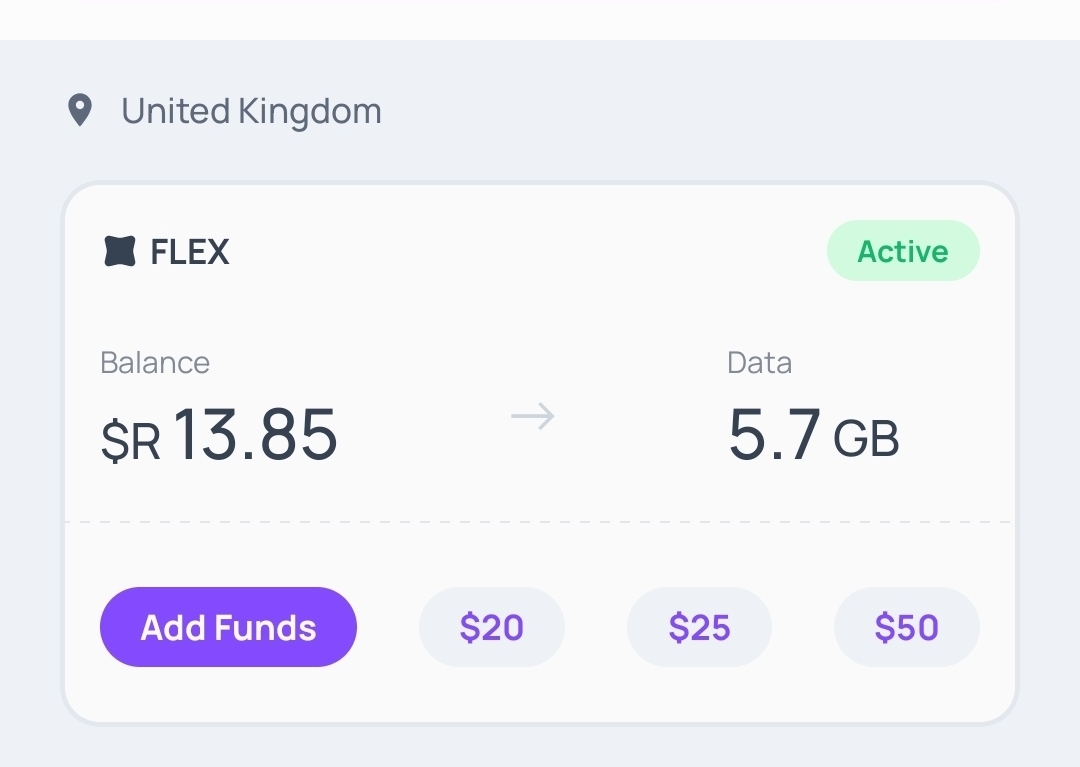Click the Active status badge
The width and height of the screenshot is (1080, 767).
point(903,251)
